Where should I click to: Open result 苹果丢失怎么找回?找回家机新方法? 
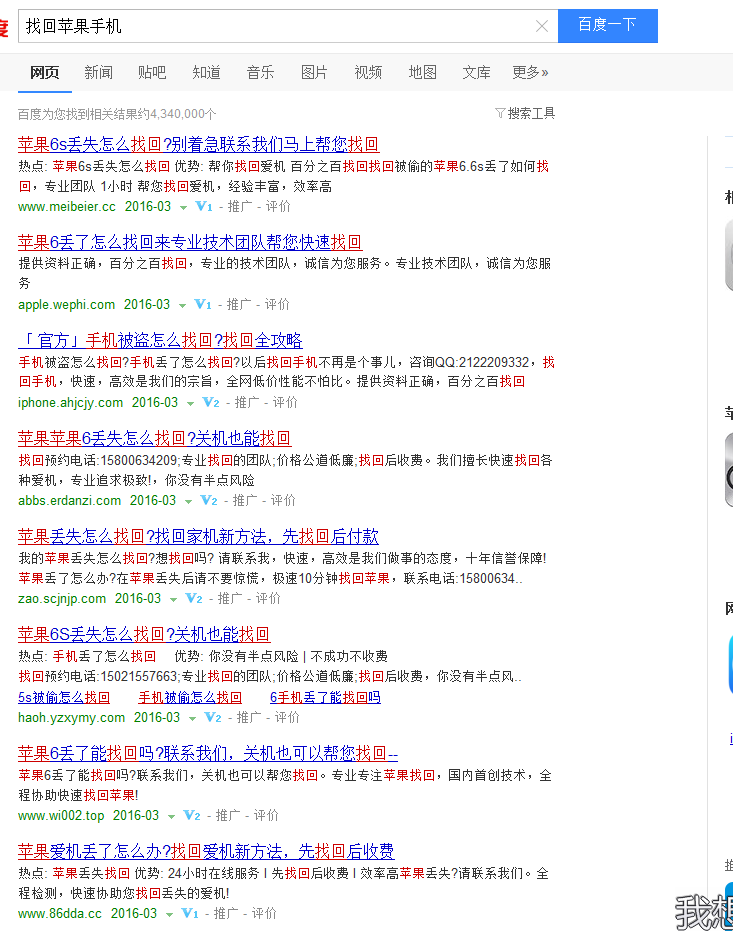tap(198, 536)
